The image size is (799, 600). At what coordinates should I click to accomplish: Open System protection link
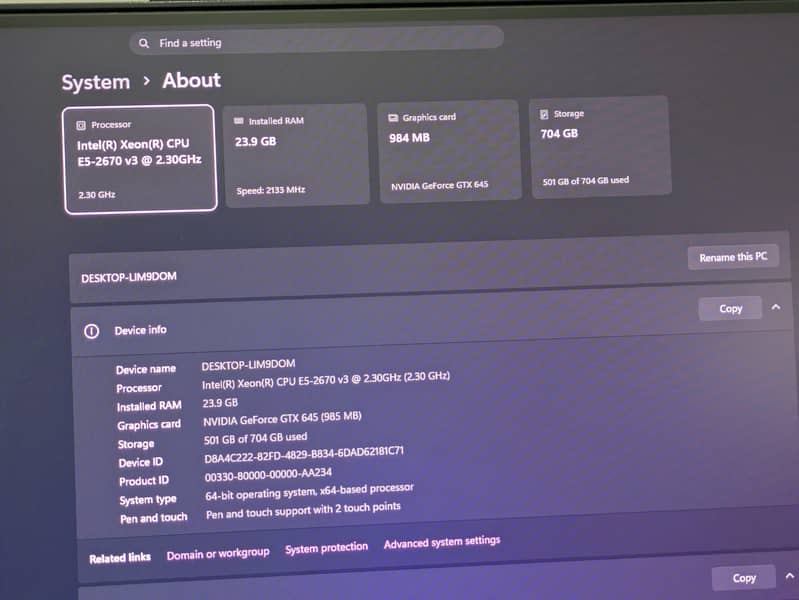pos(327,549)
